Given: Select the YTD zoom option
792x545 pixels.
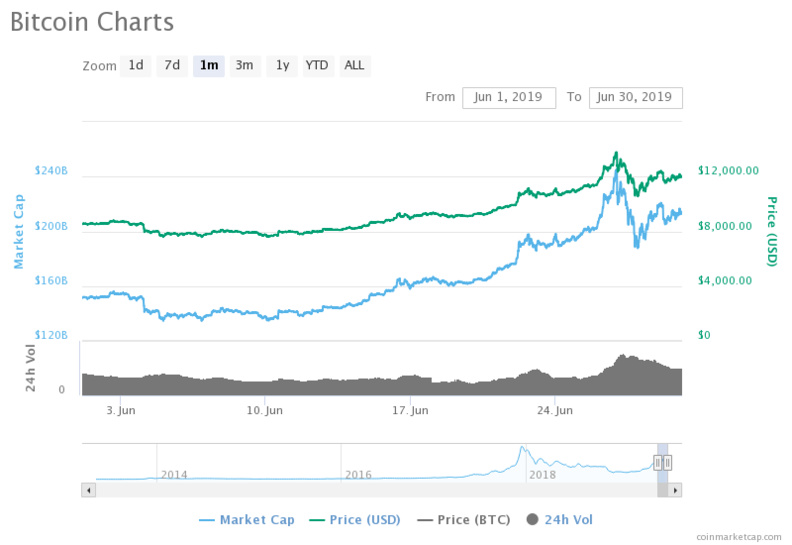Looking at the screenshot, I should (x=317, y=66).
